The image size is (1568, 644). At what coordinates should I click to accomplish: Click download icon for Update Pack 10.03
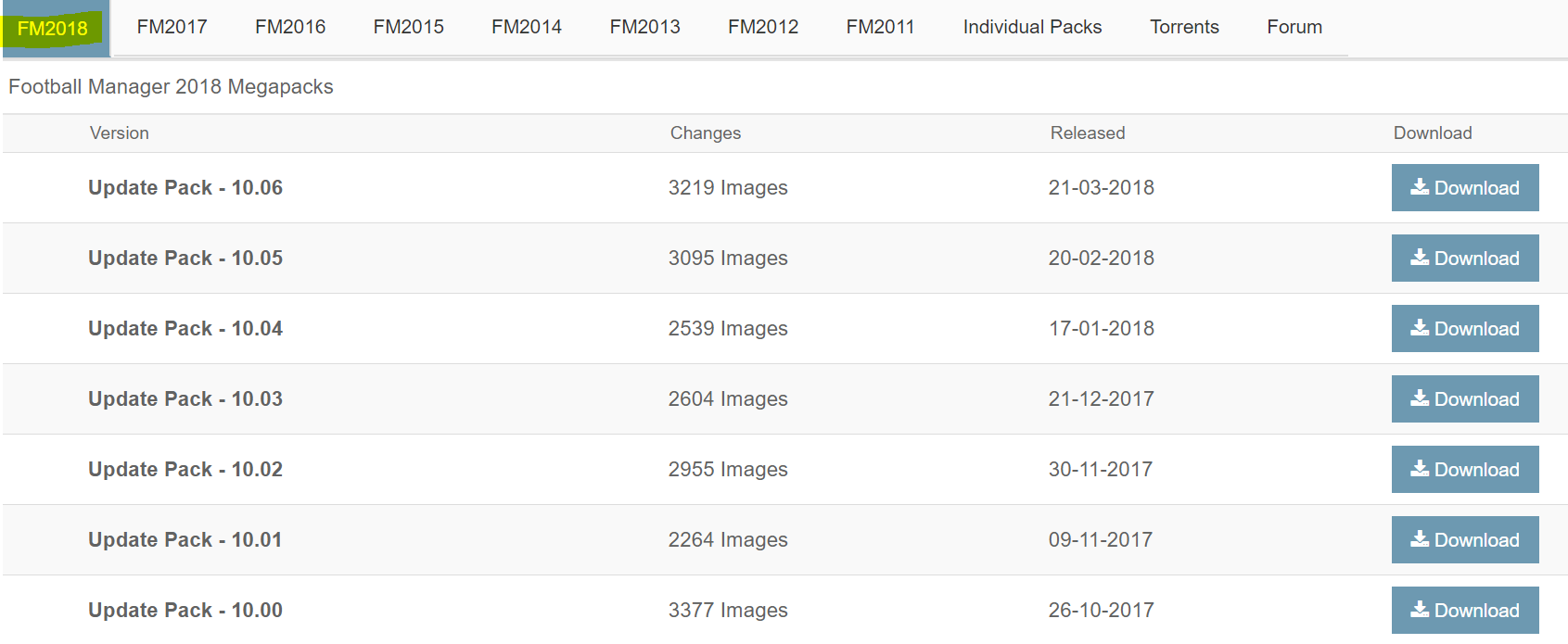click(x=1420, y=398)
